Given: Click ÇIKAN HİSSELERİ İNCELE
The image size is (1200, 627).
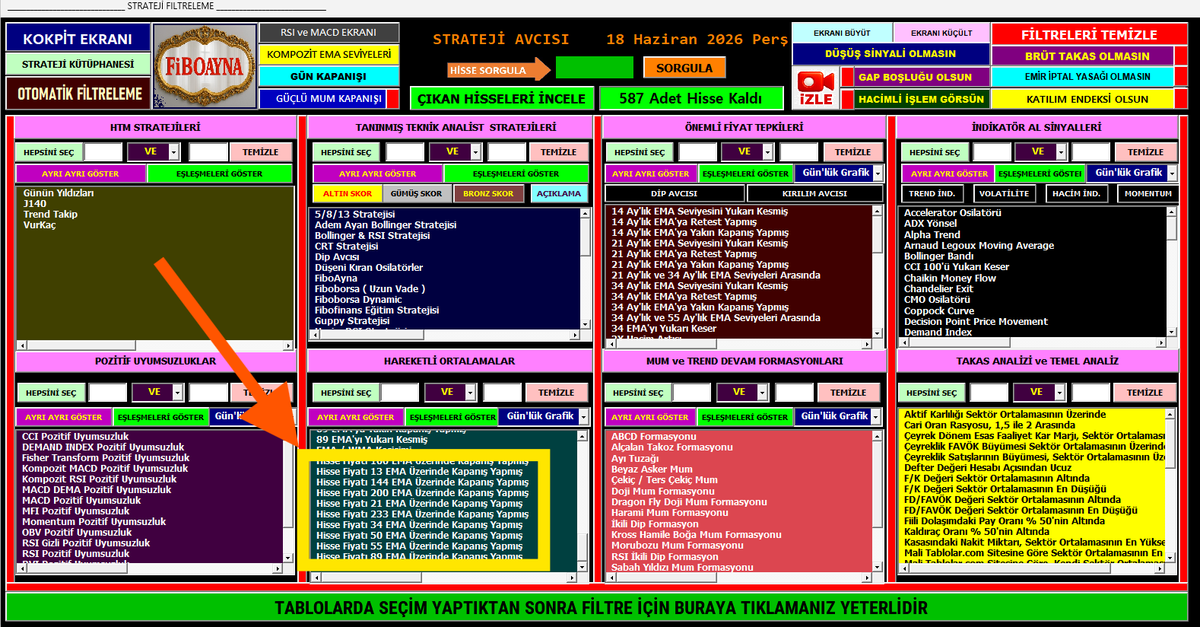Looking at the screenshot, I should click(x=502, y=98).
